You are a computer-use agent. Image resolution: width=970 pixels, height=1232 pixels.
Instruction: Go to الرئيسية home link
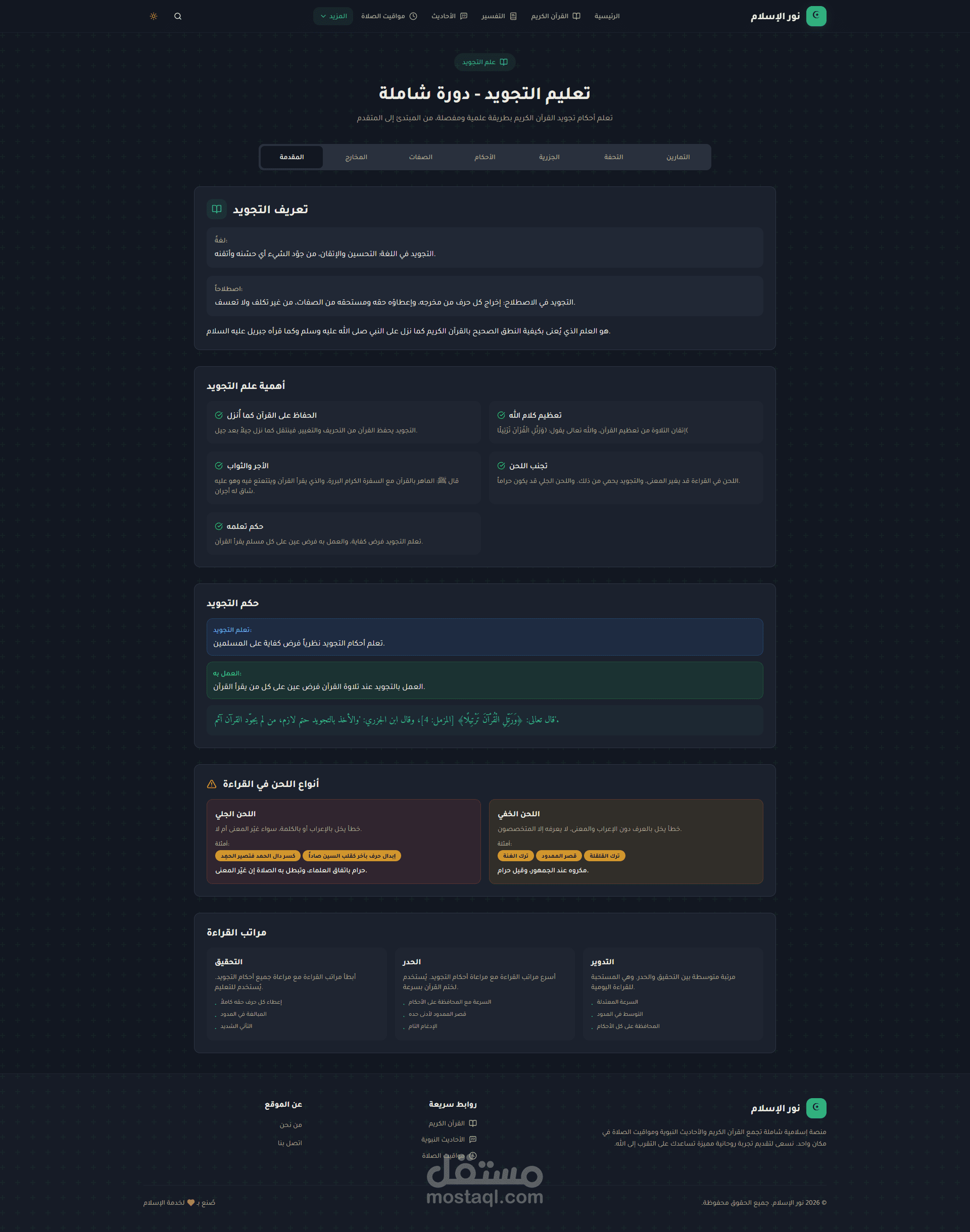(x=607, y=17)
